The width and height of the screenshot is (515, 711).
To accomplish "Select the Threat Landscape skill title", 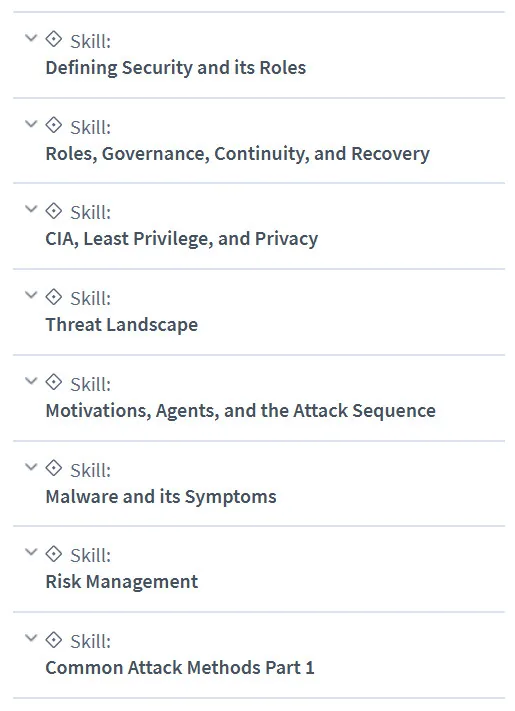I will 121,325.
